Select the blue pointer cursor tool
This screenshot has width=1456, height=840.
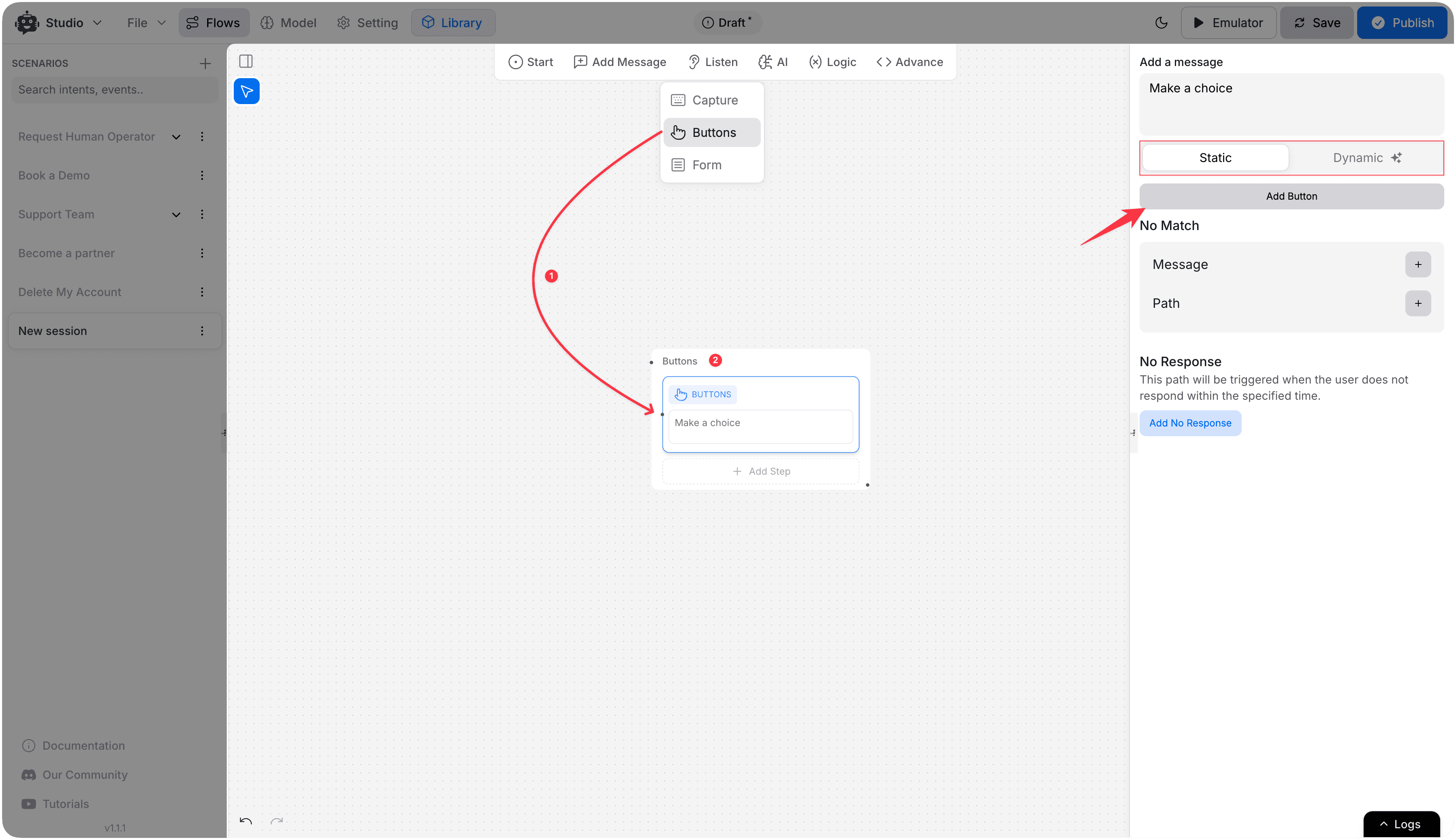click(x=246, y=91)
